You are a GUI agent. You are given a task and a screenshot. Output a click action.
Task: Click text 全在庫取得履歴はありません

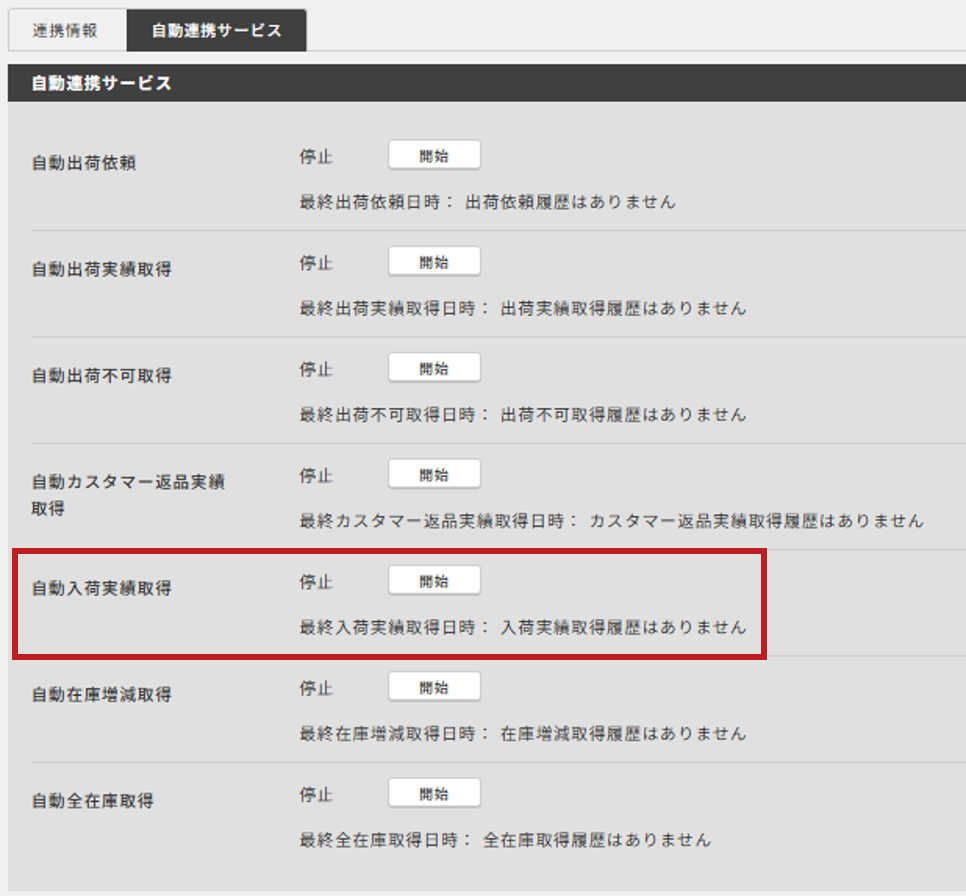tap(597, 840)
